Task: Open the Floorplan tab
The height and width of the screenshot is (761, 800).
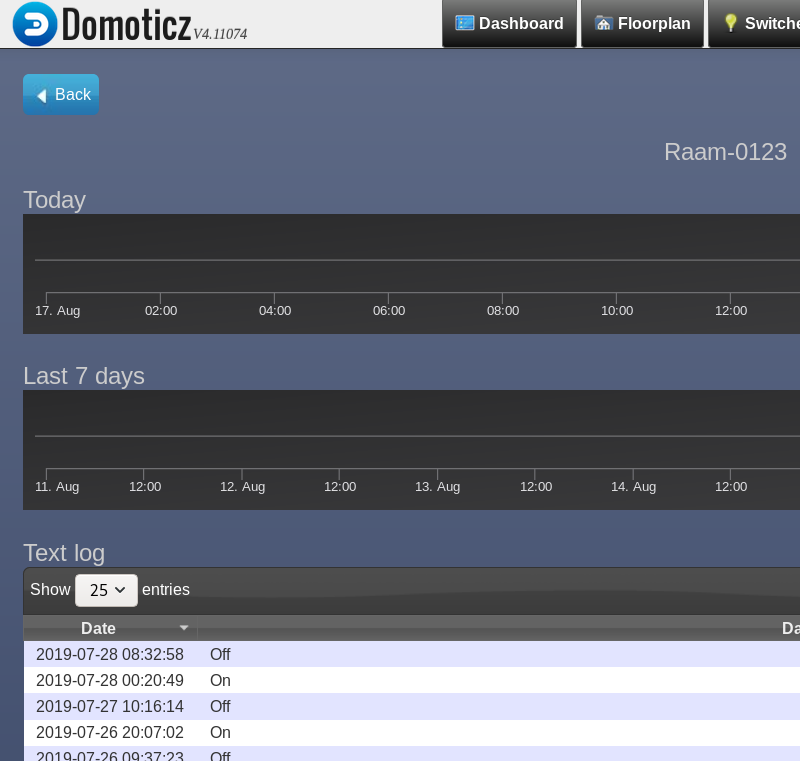Action: pos(642,23)
